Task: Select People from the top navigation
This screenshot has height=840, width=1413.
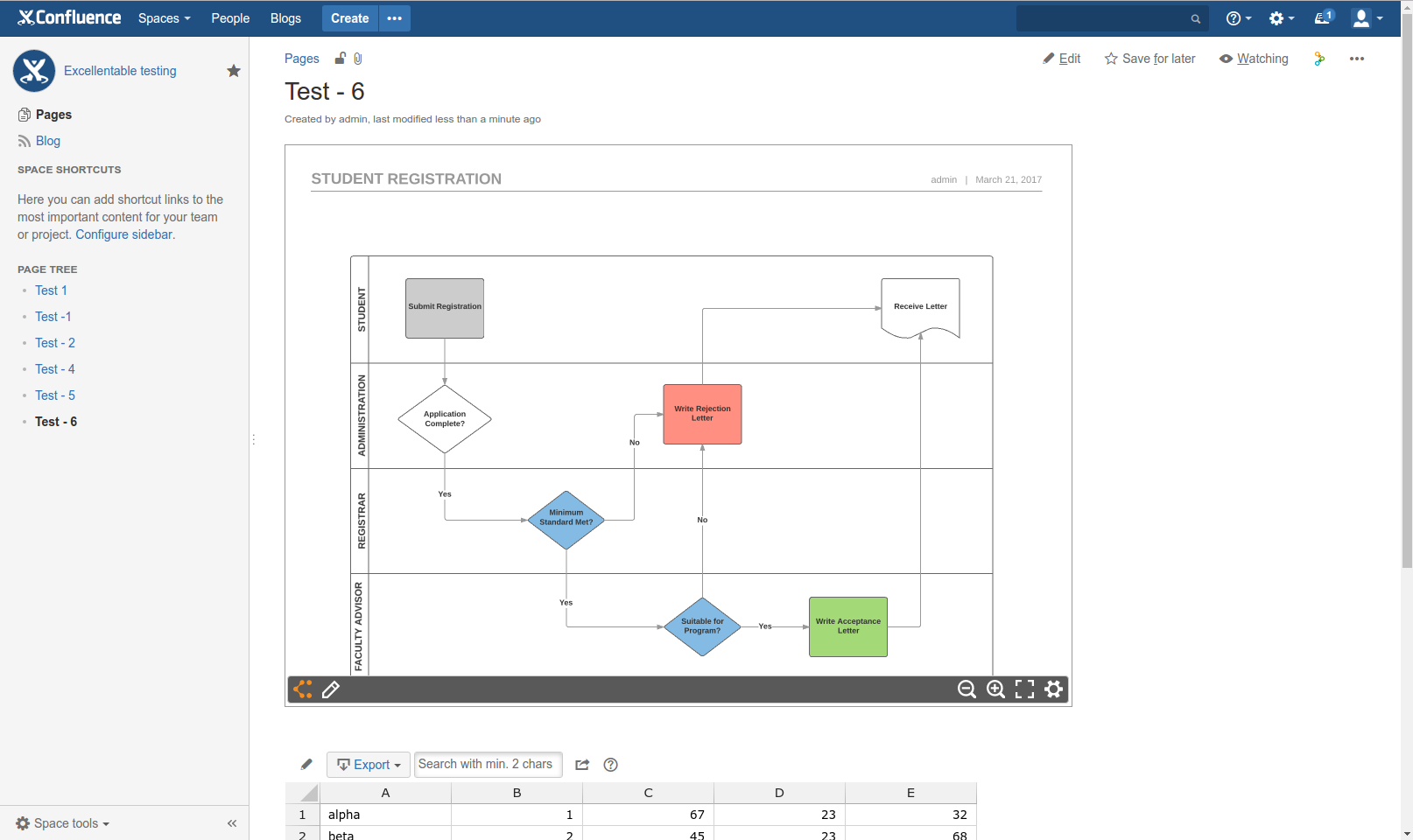Action: click(229, 17)
